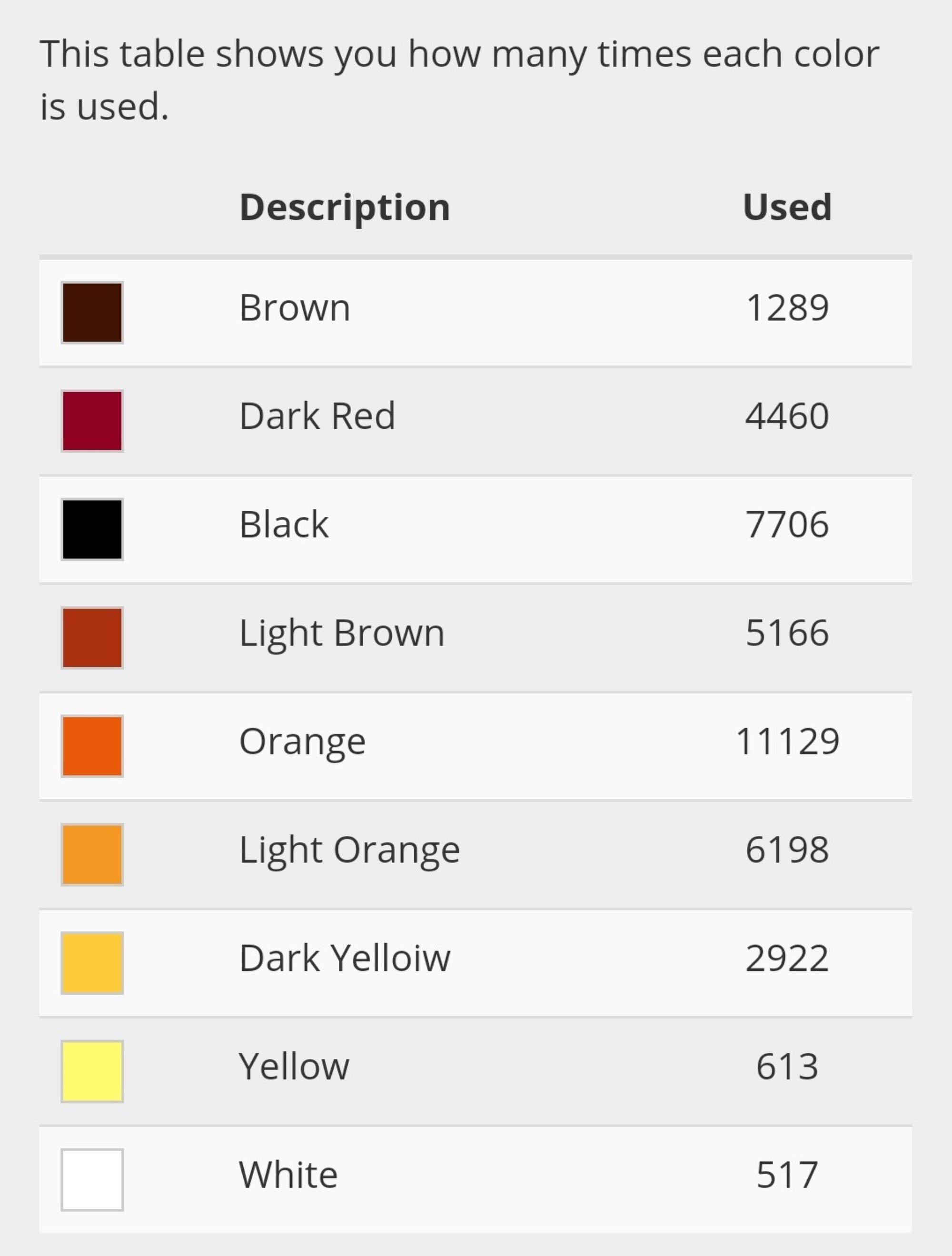
Task: Click the White usage count 517
Action: pos(787,1176)
